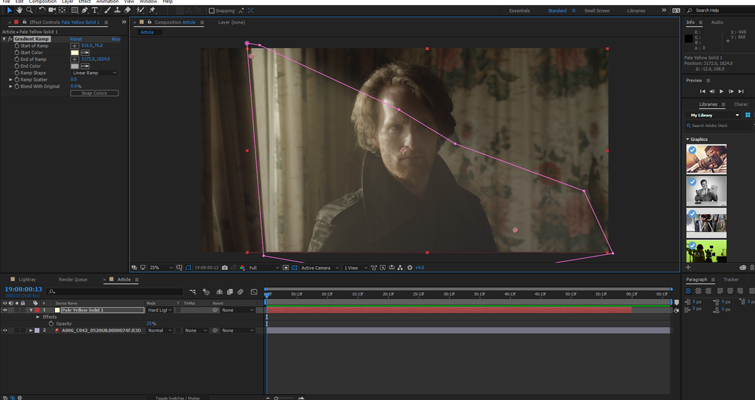This screenshot has height=400, width=755.
Task: Toggle visibility of the A006 footage layer
Action: pos(5,330)
